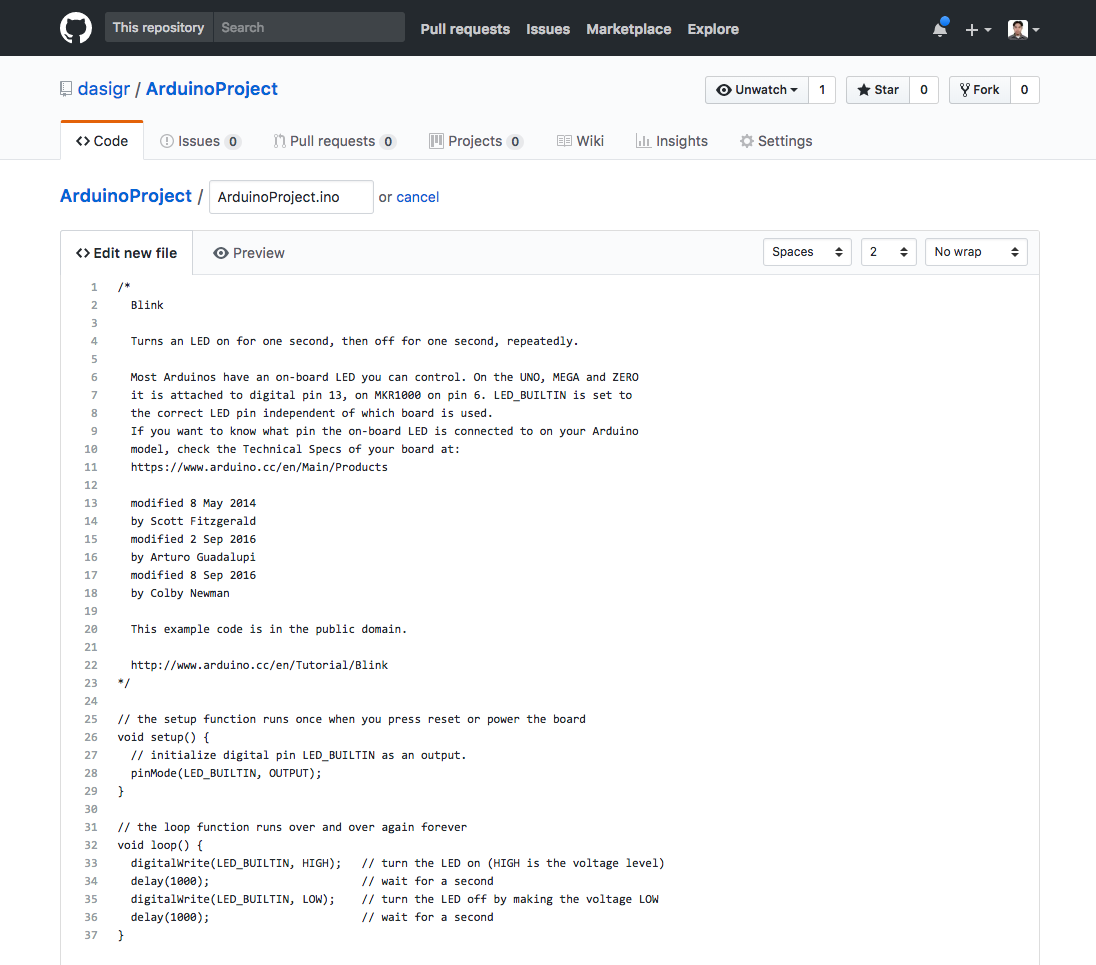Open the Issues tab

[x=200, y=141]
